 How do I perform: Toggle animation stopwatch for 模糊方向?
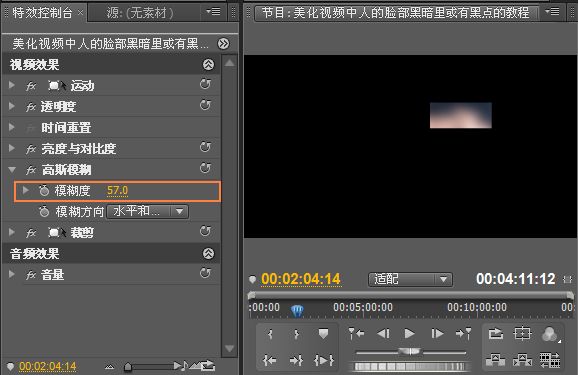pos(44,211)
